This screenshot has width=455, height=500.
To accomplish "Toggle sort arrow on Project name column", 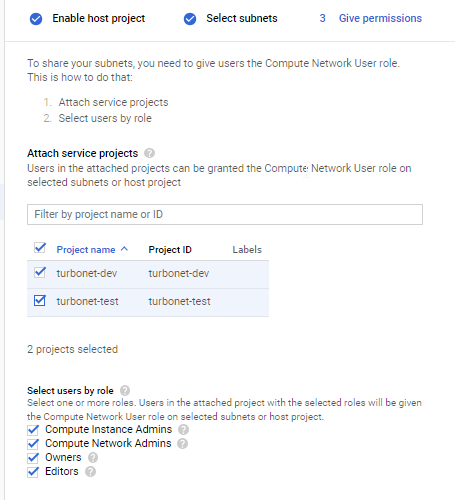I will click(x=124, y=249).
